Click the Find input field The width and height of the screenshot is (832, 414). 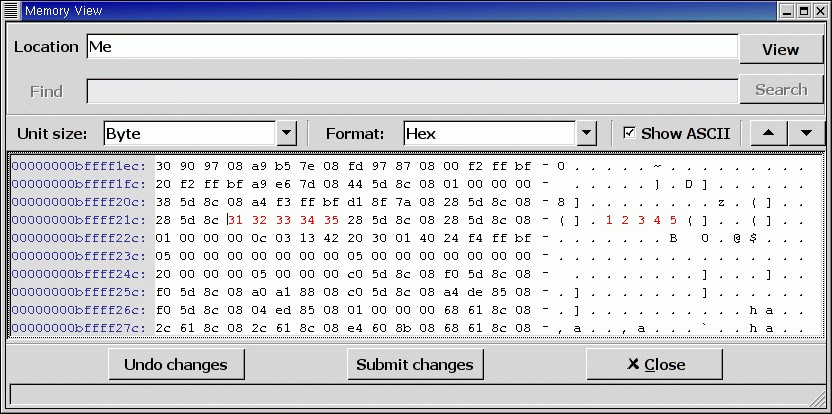point(412,91)
